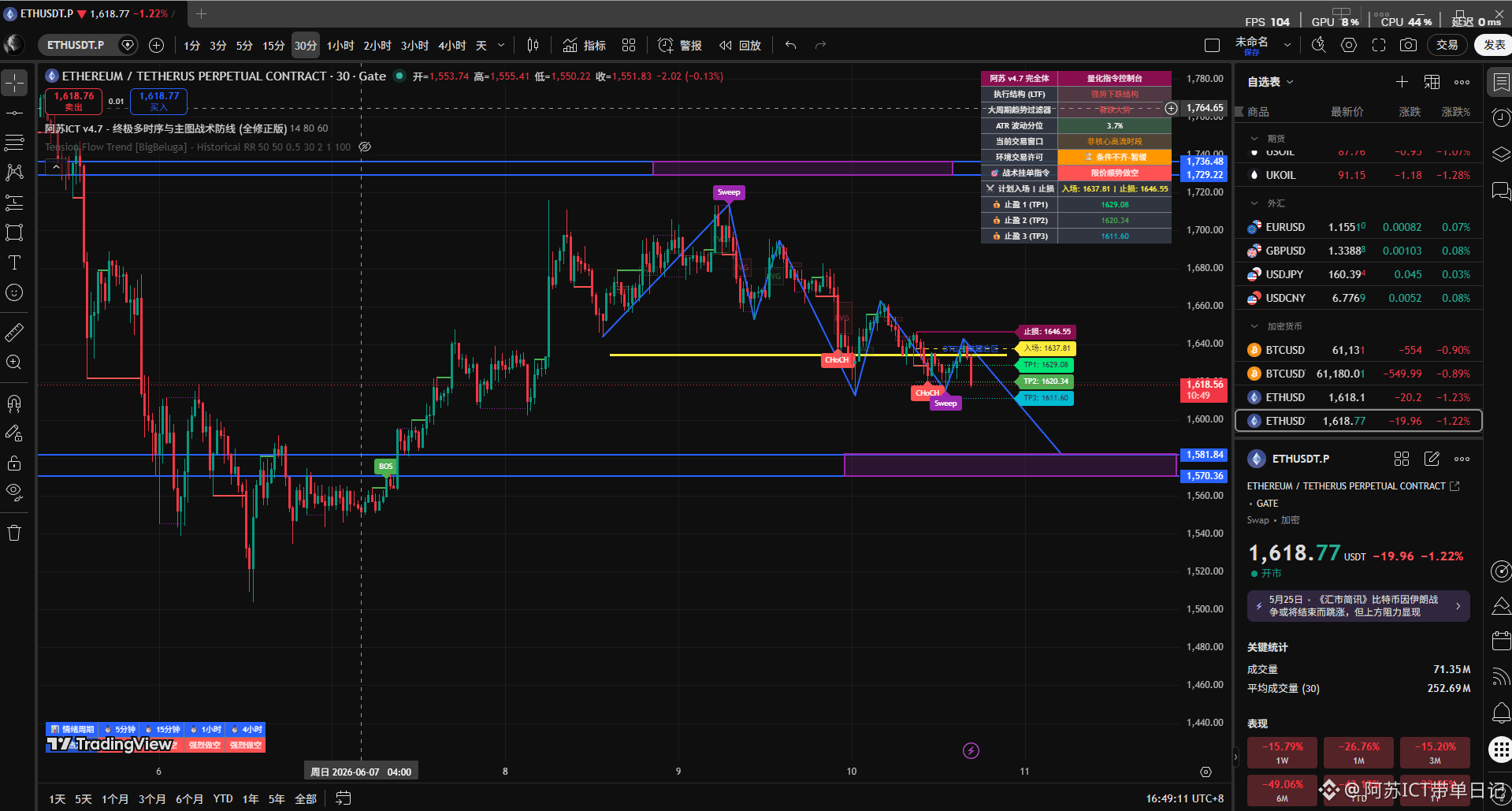Select the USDJPY watchlist row
The height and width of the screenshot is (811, 1512).
tap(1359, 274)
